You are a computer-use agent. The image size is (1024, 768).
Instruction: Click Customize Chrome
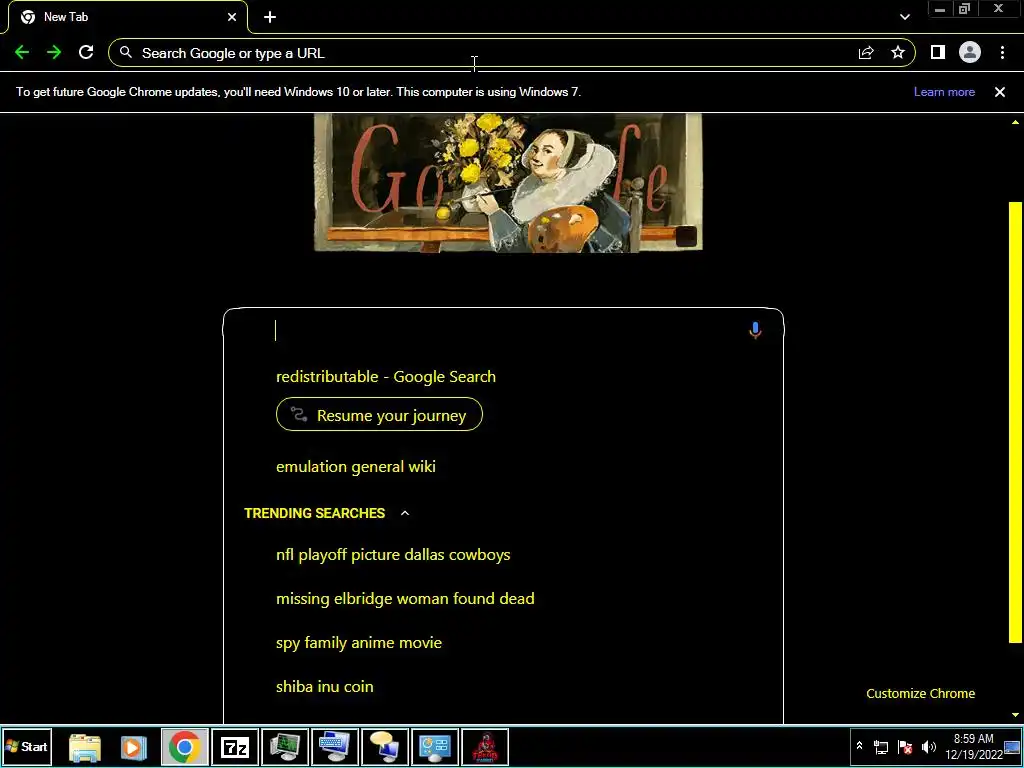(x=920, y=694)
